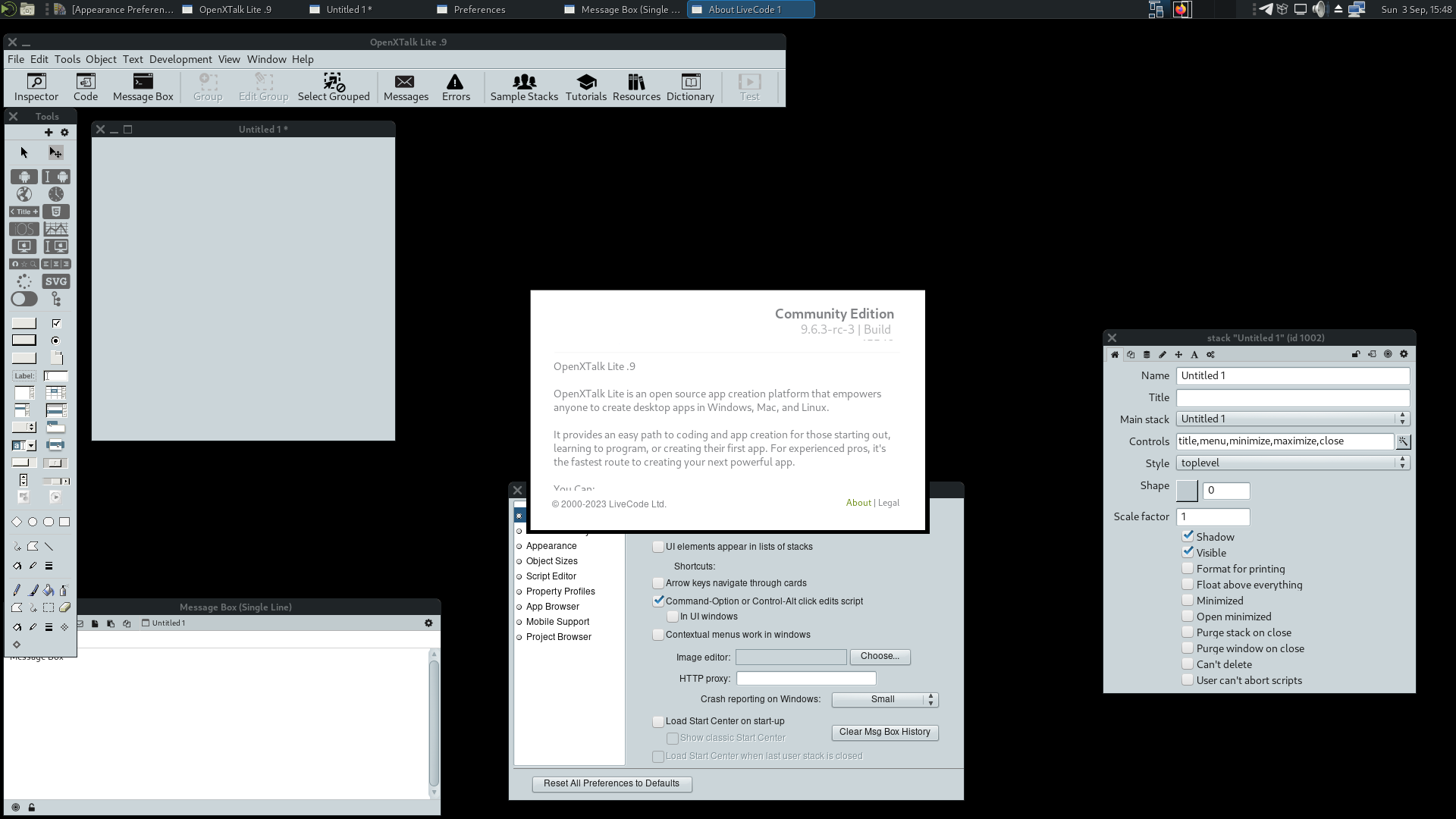Open the Style toplevel dropdown
Screen dimensions: 1456x819
tap(1293, 463)
